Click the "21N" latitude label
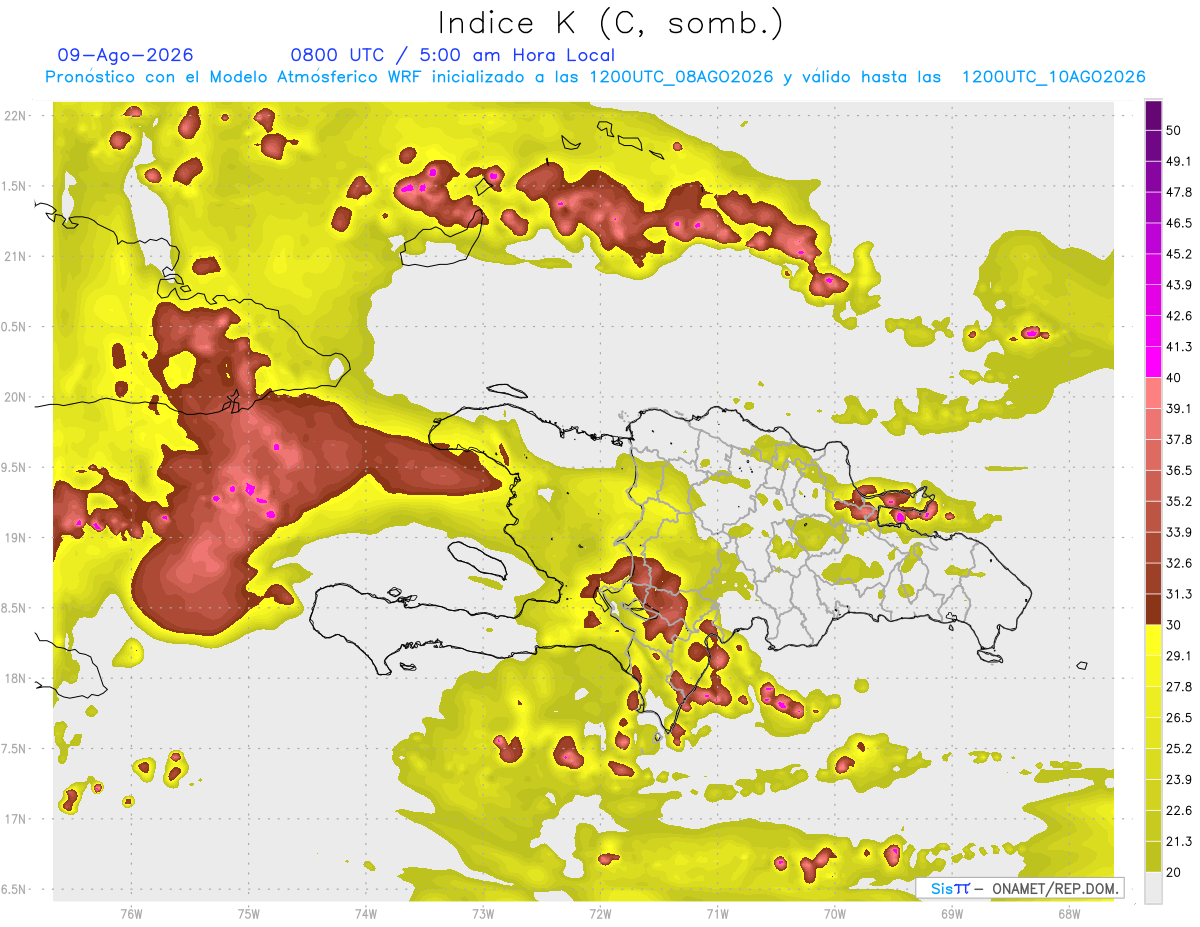 15,256
